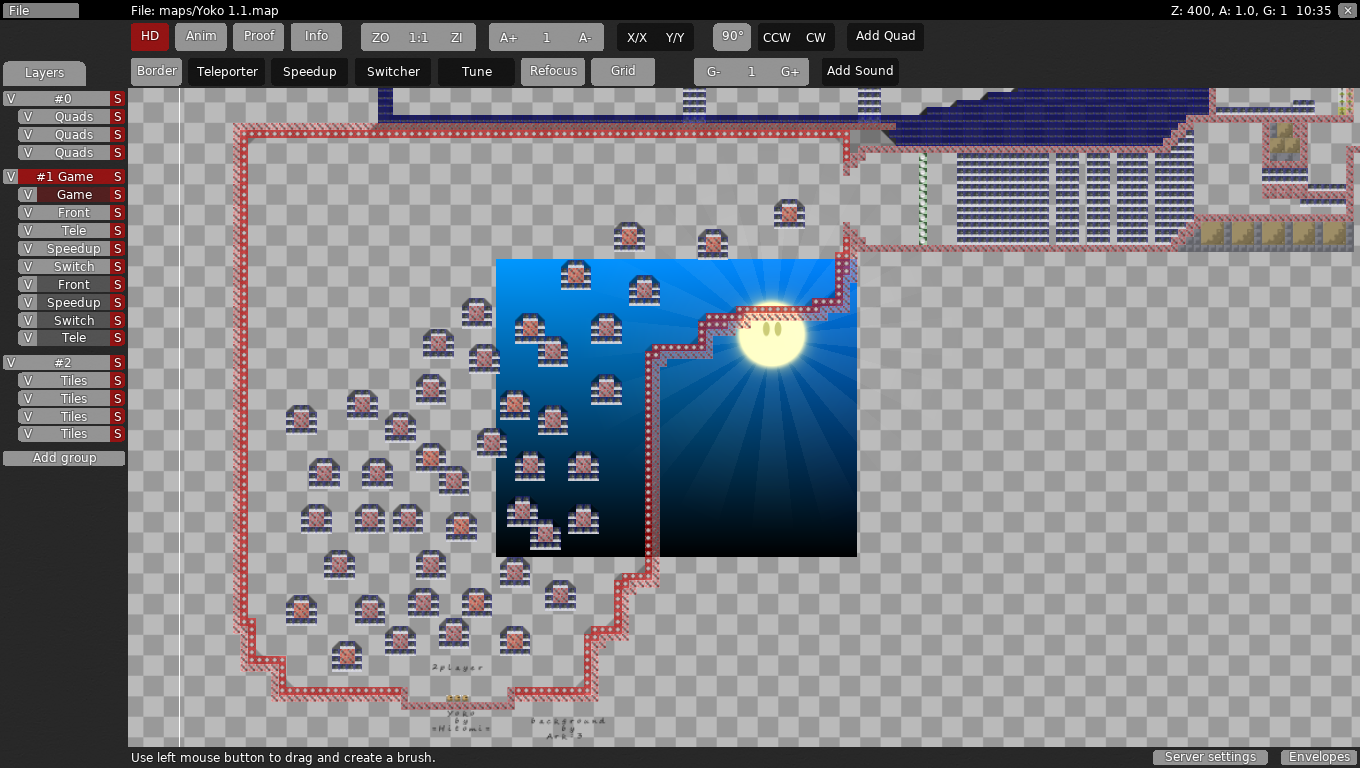Rotate brush counter-clockwise with CCW
This screenshot has height=768, width=1360.
point(776,37)
